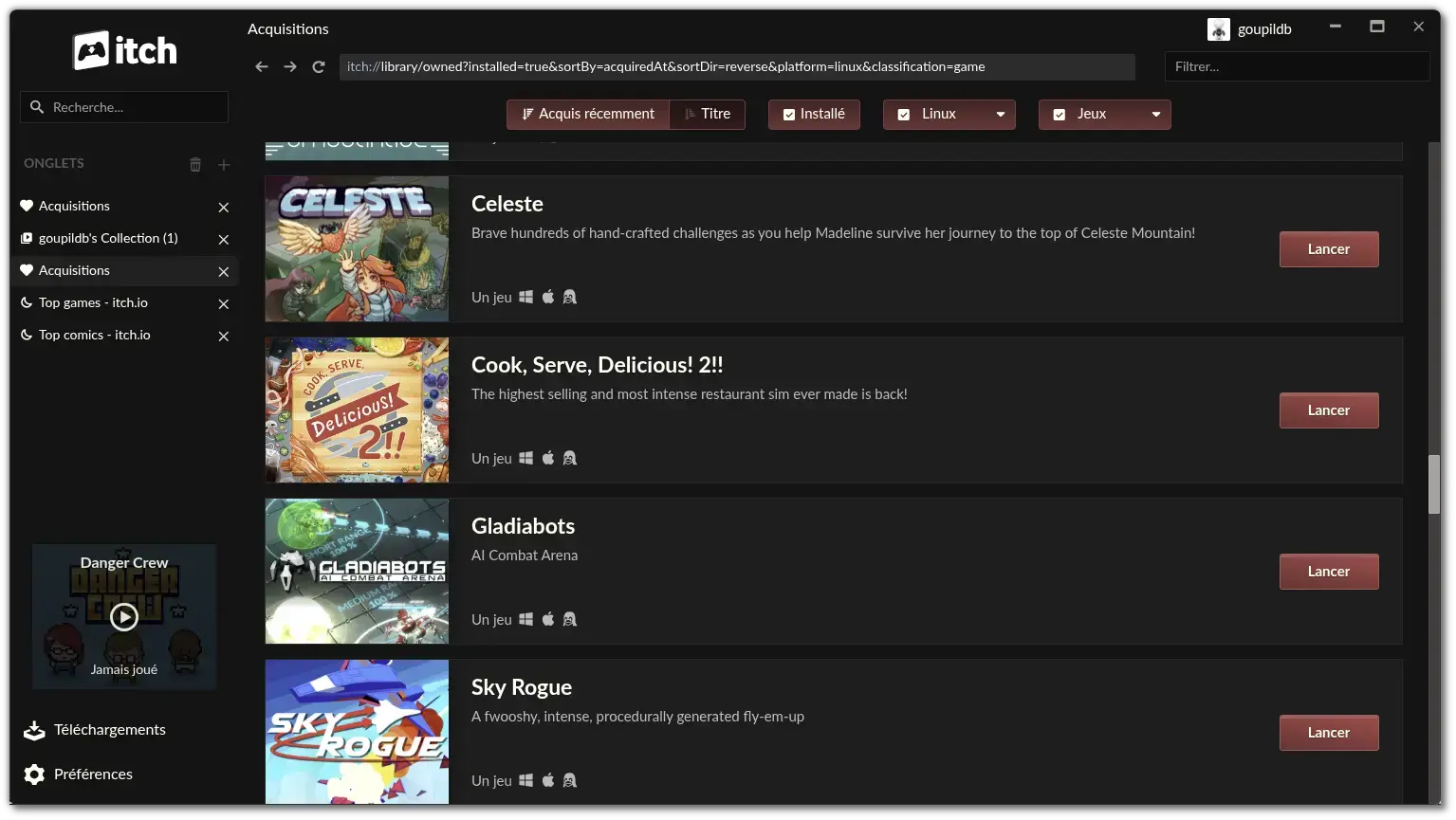The width and height of the screenshot is (1456, 820).
Task: Open the Celeste cover thumbnail
Action: coord(357,249)
